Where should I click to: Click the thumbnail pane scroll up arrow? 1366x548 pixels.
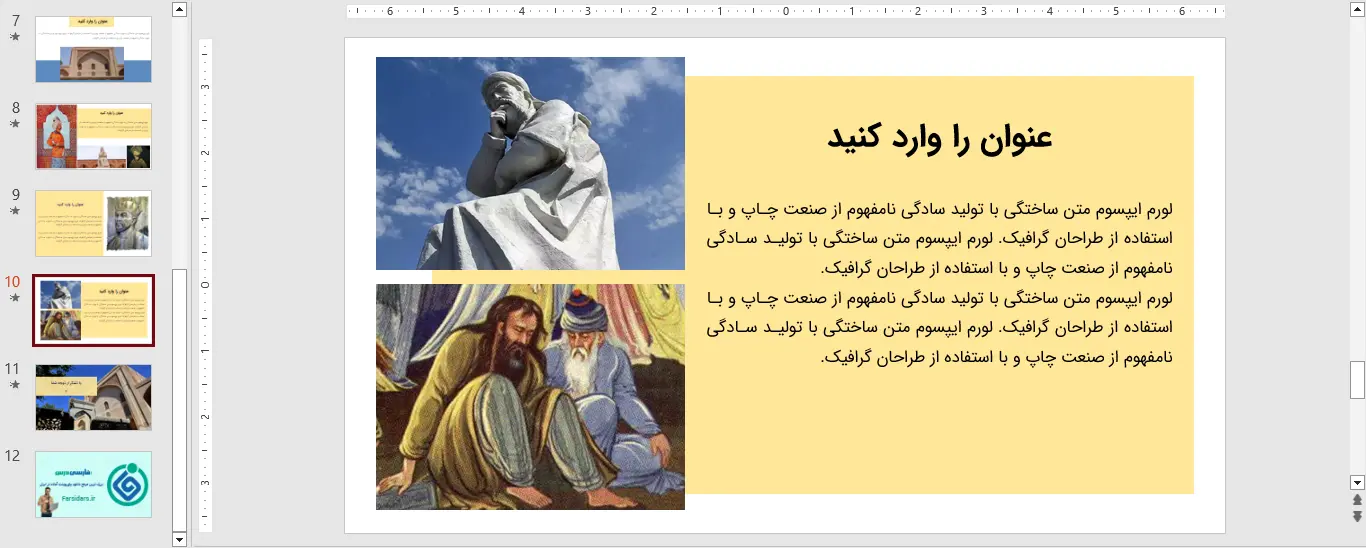[x=179, y=10]
